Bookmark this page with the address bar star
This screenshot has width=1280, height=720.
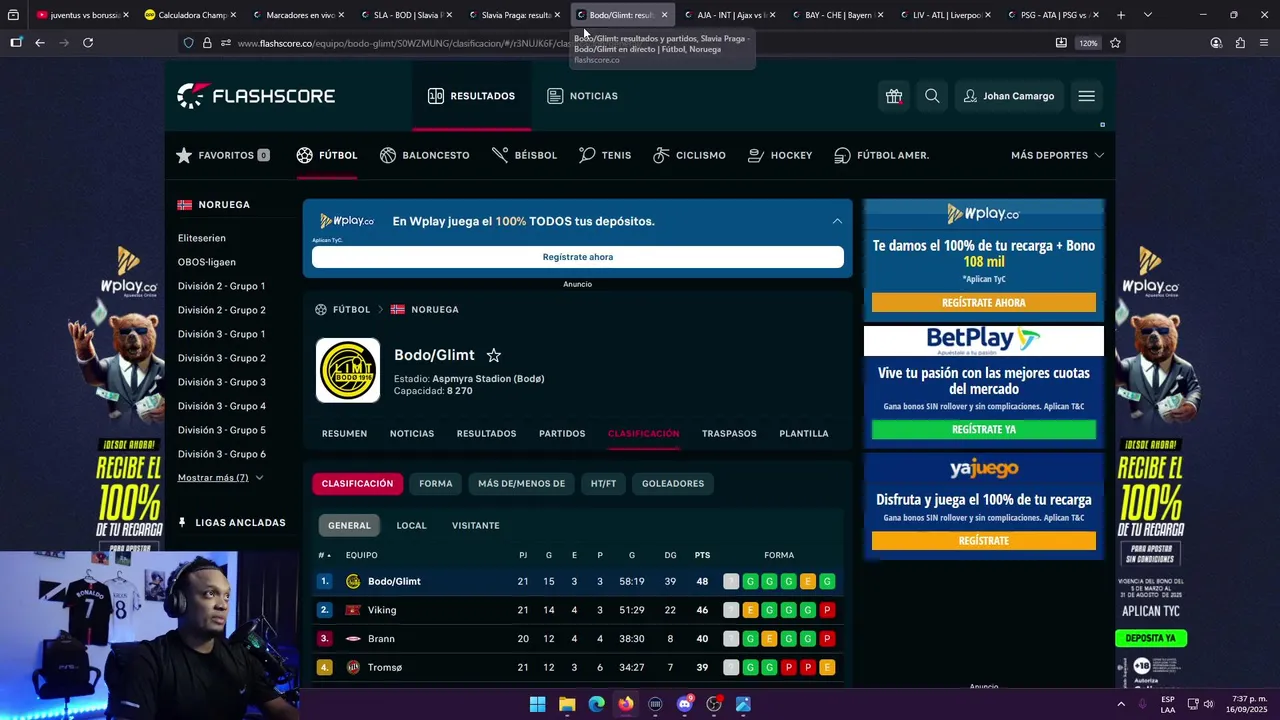coord(1115,43)
